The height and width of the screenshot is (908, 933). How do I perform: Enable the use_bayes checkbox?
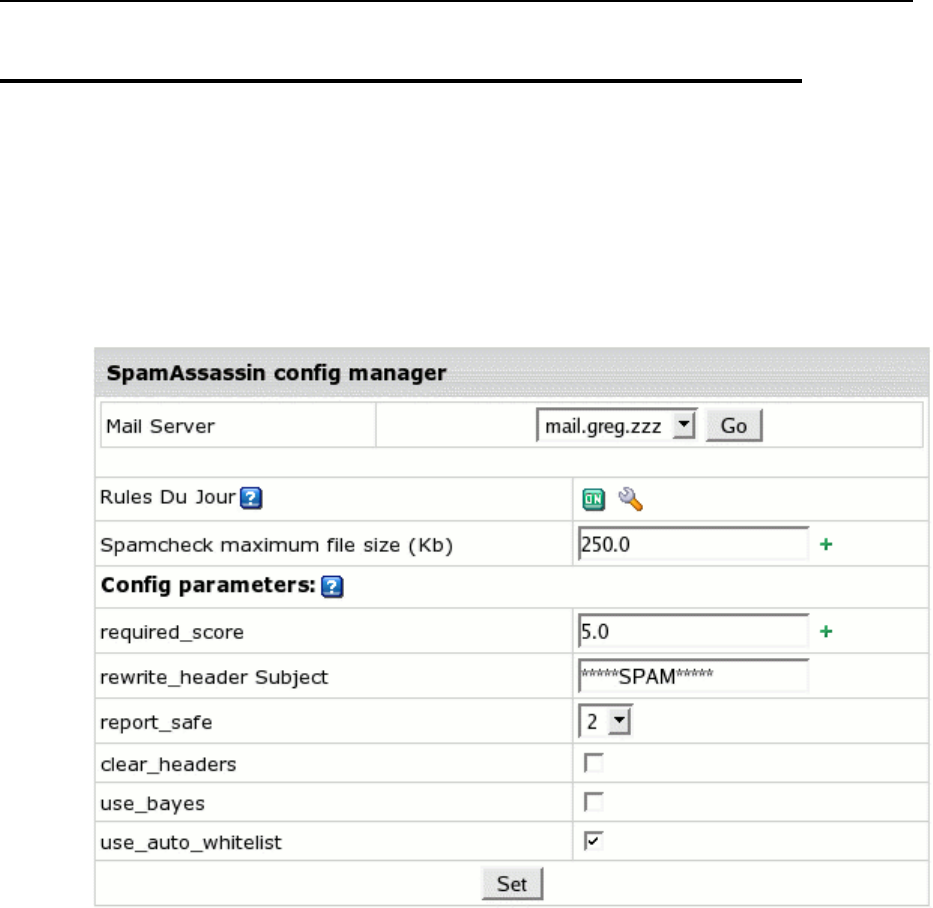(594, 803)
